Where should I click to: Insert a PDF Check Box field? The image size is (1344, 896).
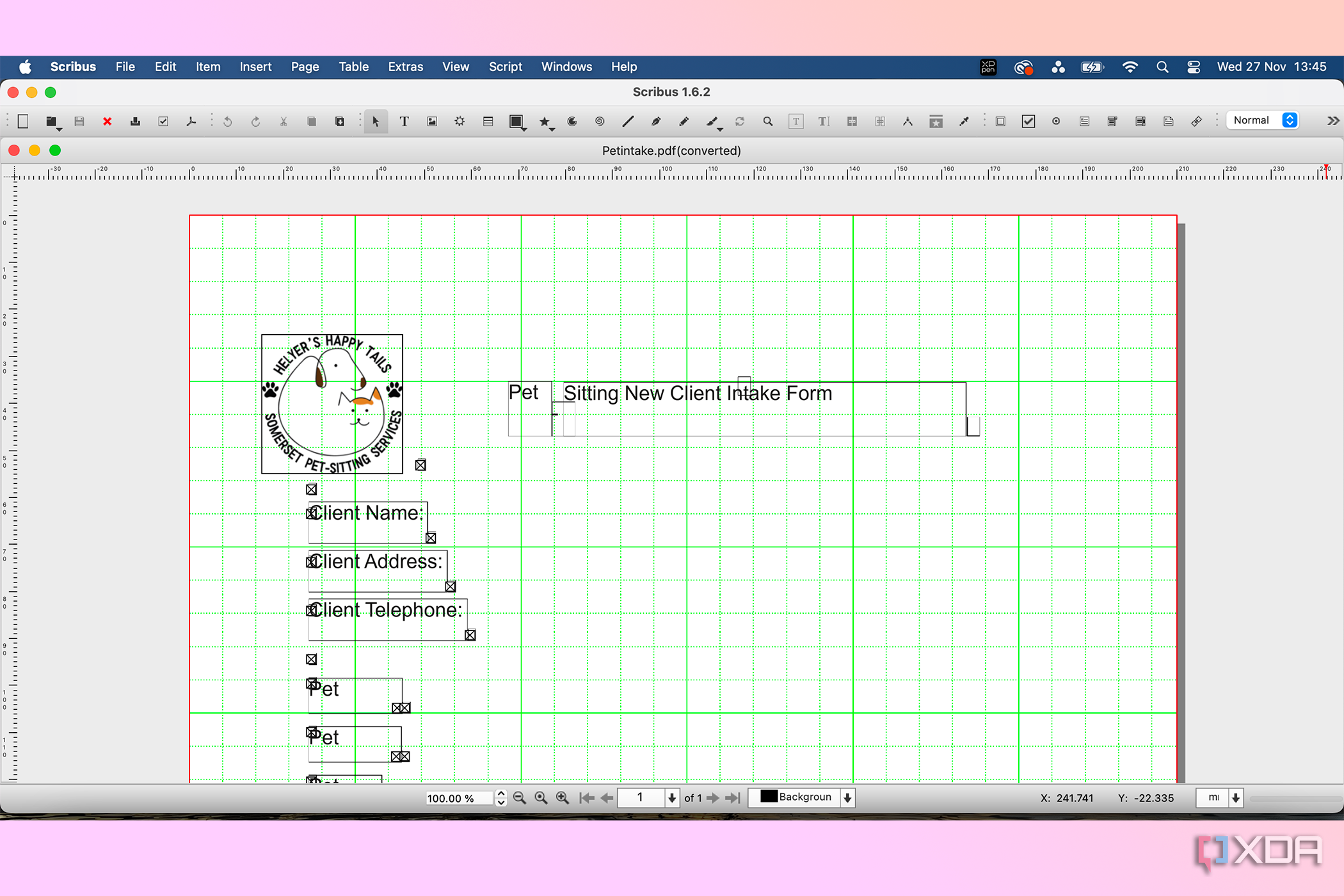(x=1028, y=122)
